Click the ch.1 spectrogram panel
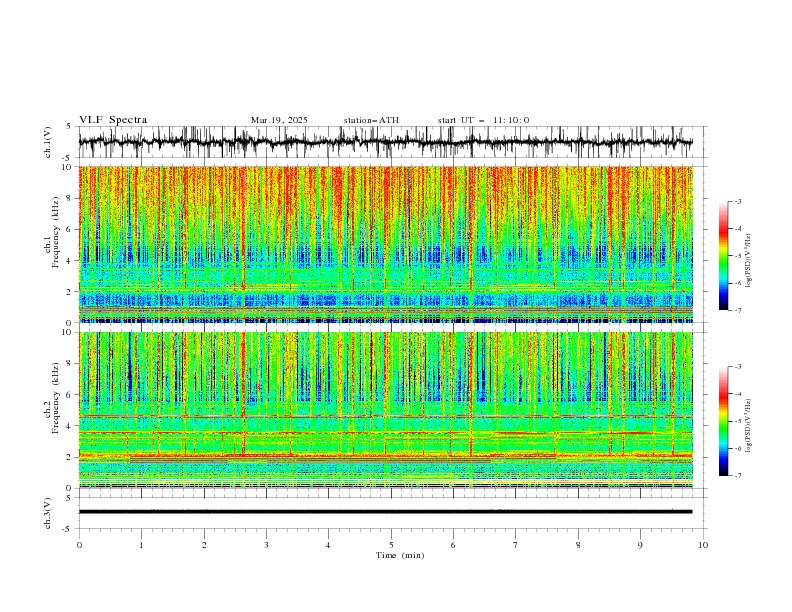Image resolution: width=792 pixels, height=612 pixels. point(386,244)
